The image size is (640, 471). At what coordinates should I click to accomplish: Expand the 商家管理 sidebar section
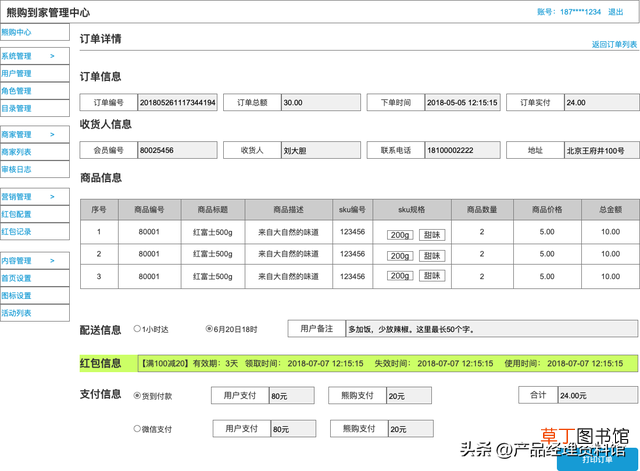click(x=35, y=134)
